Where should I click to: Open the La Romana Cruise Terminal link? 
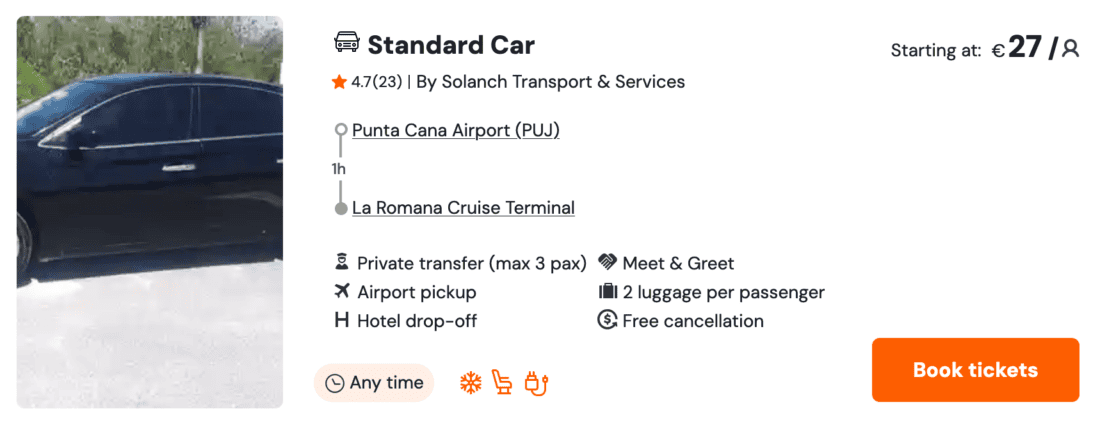tap(463, 208)
